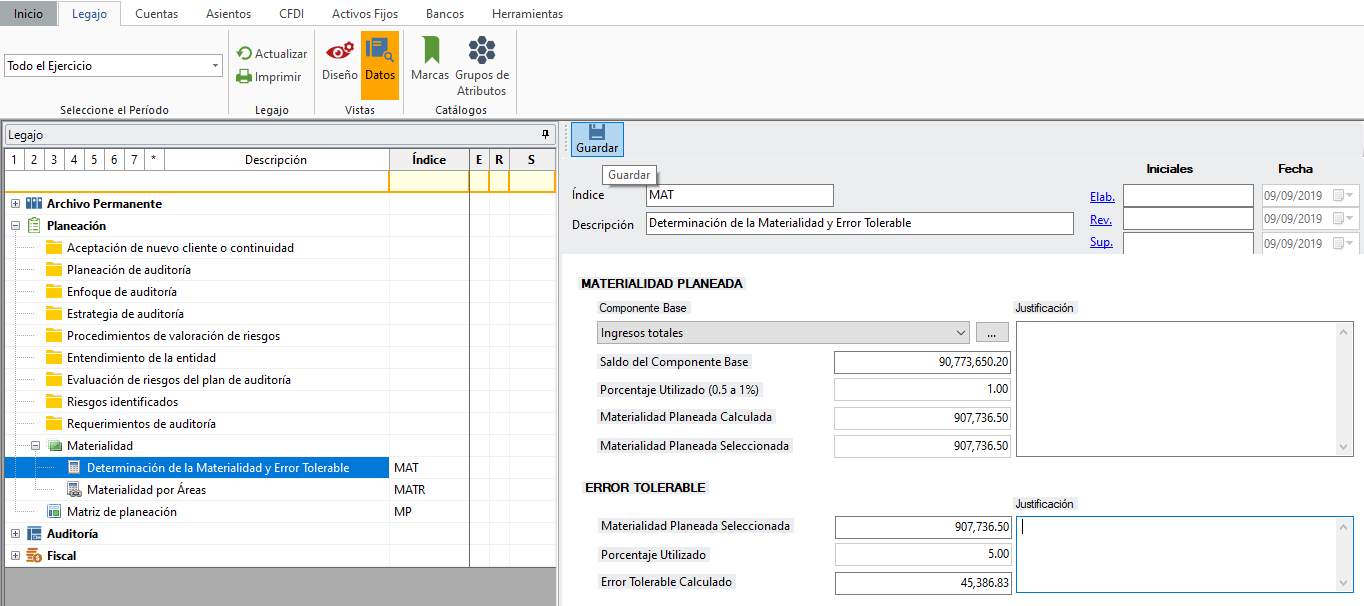Click the Elab. initials link
Screen dimensions: 1364x606
(1102, 197)
